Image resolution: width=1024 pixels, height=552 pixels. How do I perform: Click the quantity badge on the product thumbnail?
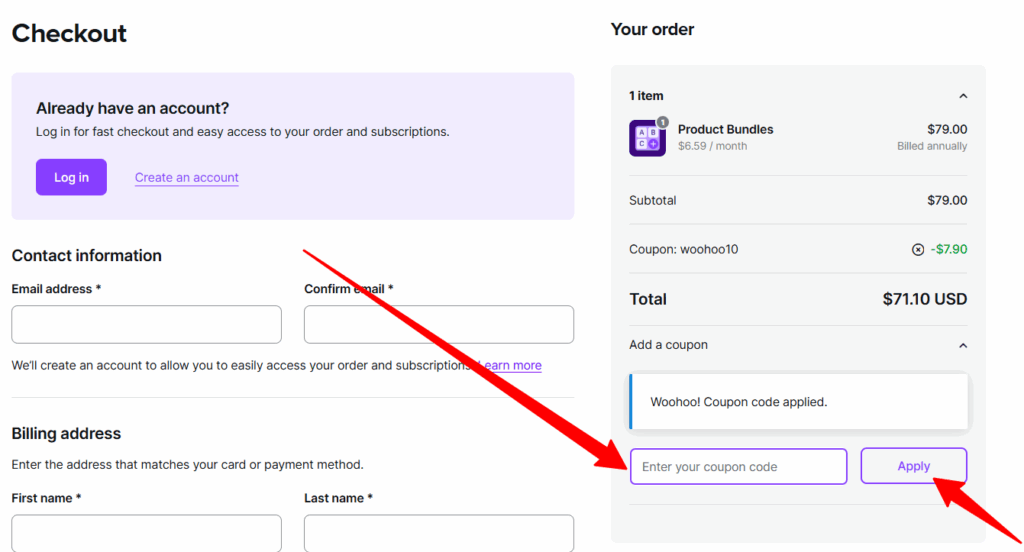(662, 122)
